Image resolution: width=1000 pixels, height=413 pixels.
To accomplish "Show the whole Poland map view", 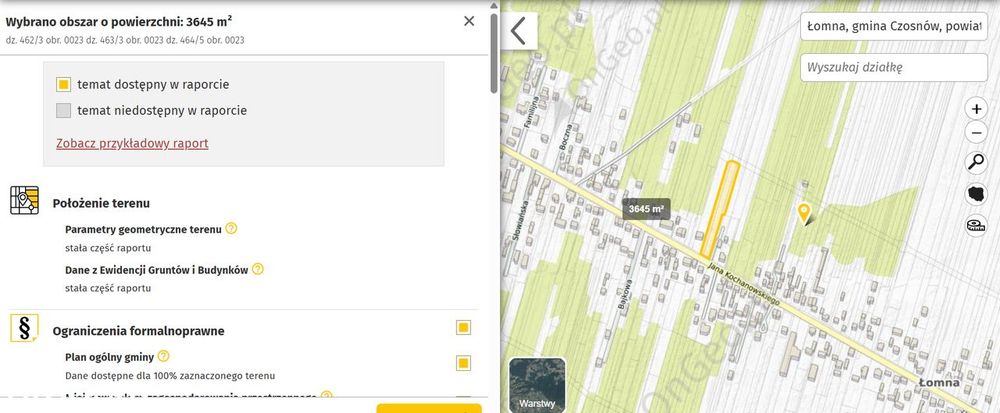I will pos(976,194).
